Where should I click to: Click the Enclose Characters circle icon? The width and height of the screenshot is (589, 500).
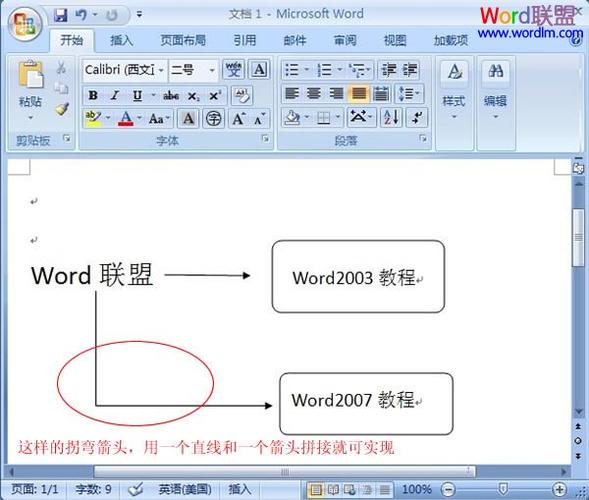coord(214,119)
